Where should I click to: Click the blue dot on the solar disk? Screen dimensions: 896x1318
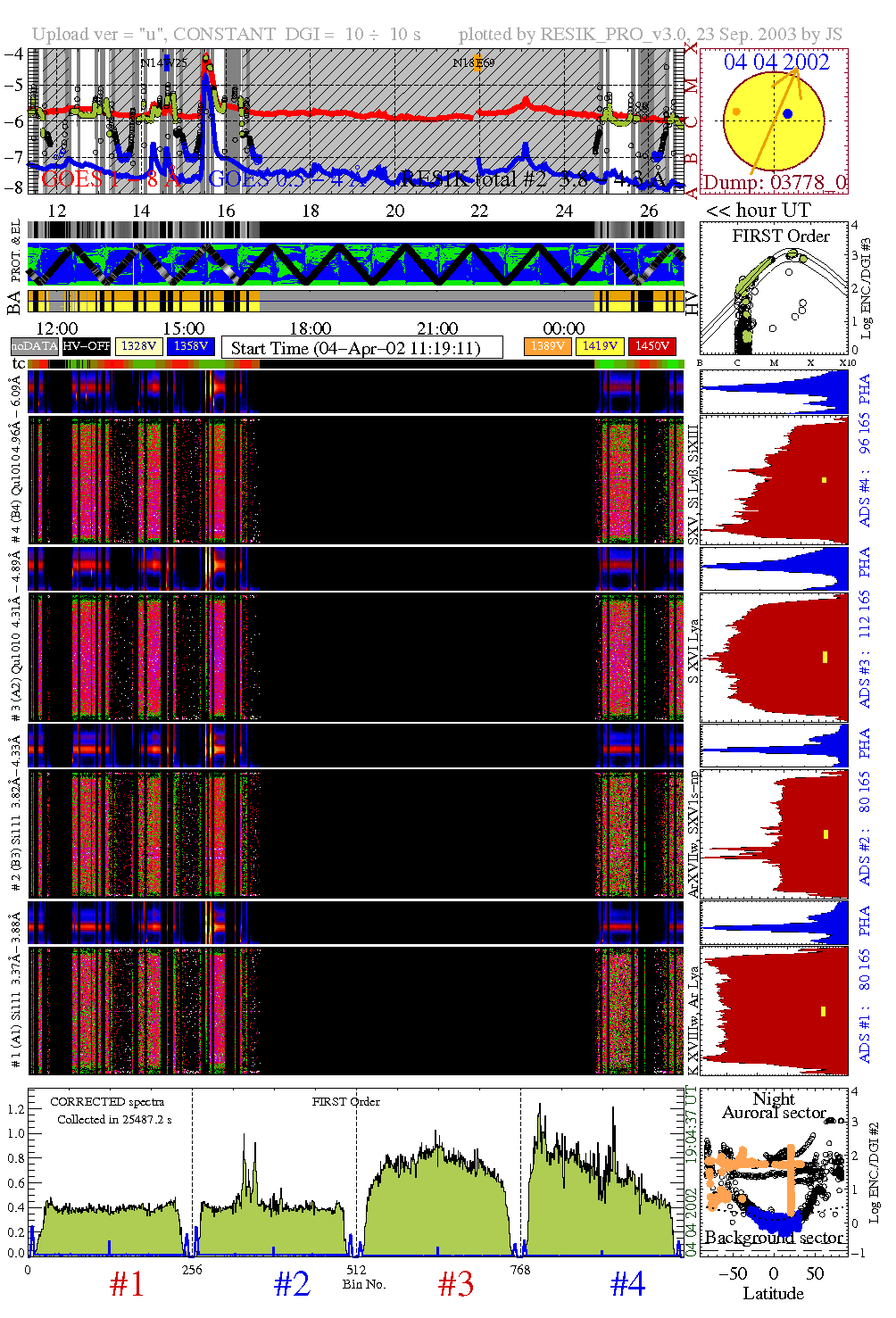coord(787,114)
